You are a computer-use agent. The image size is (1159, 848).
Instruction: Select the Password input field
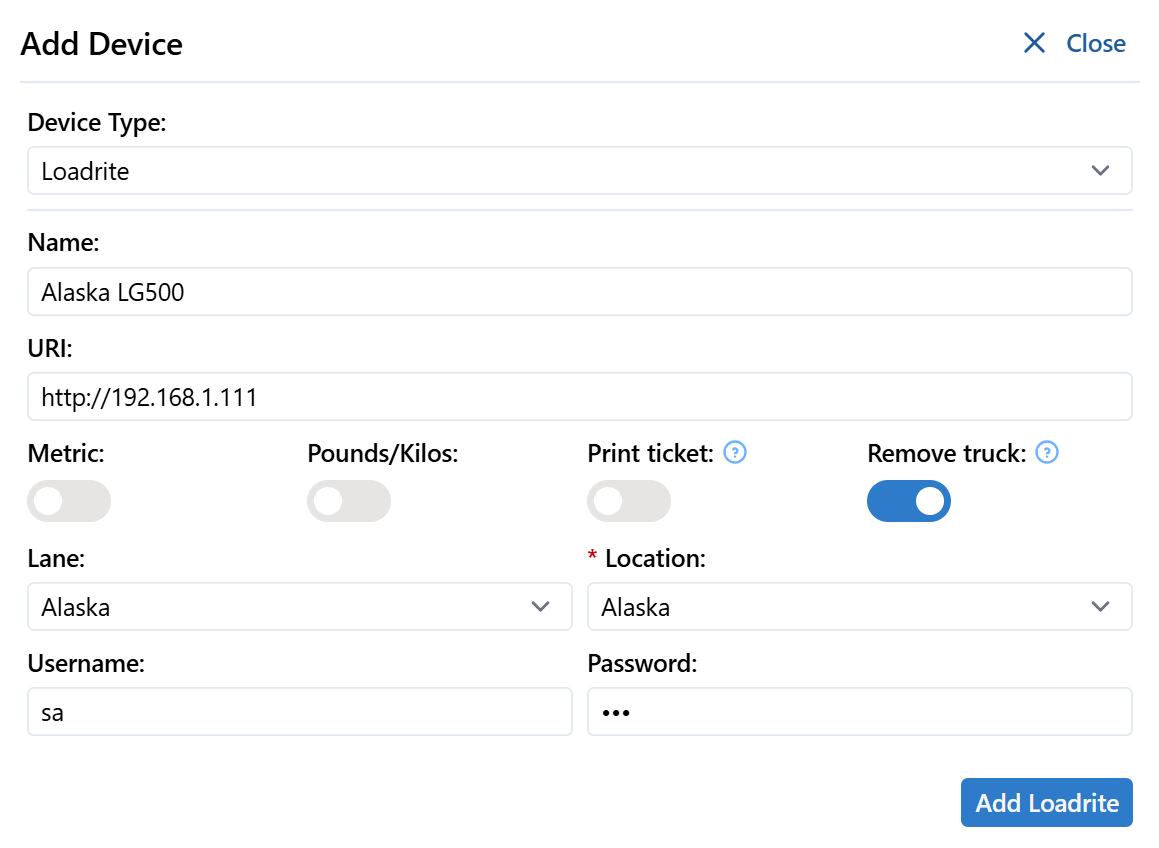coord(860,712)
